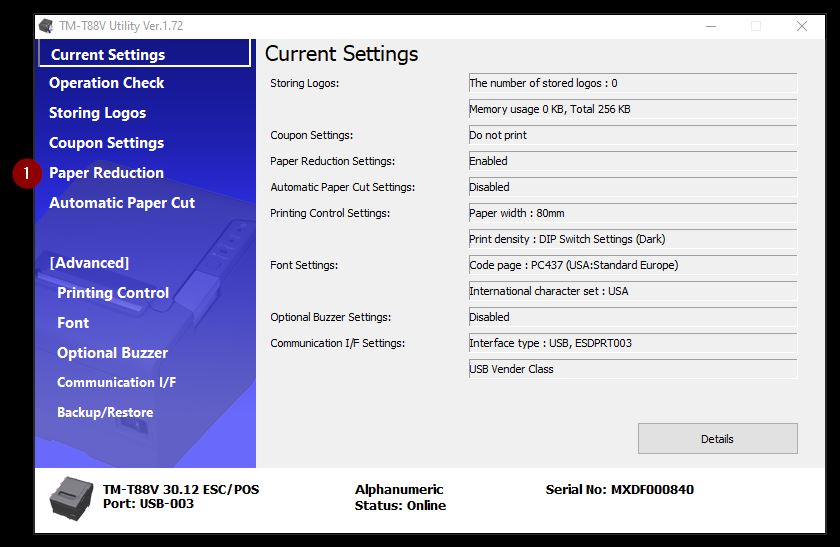Click Paper Reduction 'Enabled' value field
The height and width of the screenshot is (547, 840).
point(633,161)
